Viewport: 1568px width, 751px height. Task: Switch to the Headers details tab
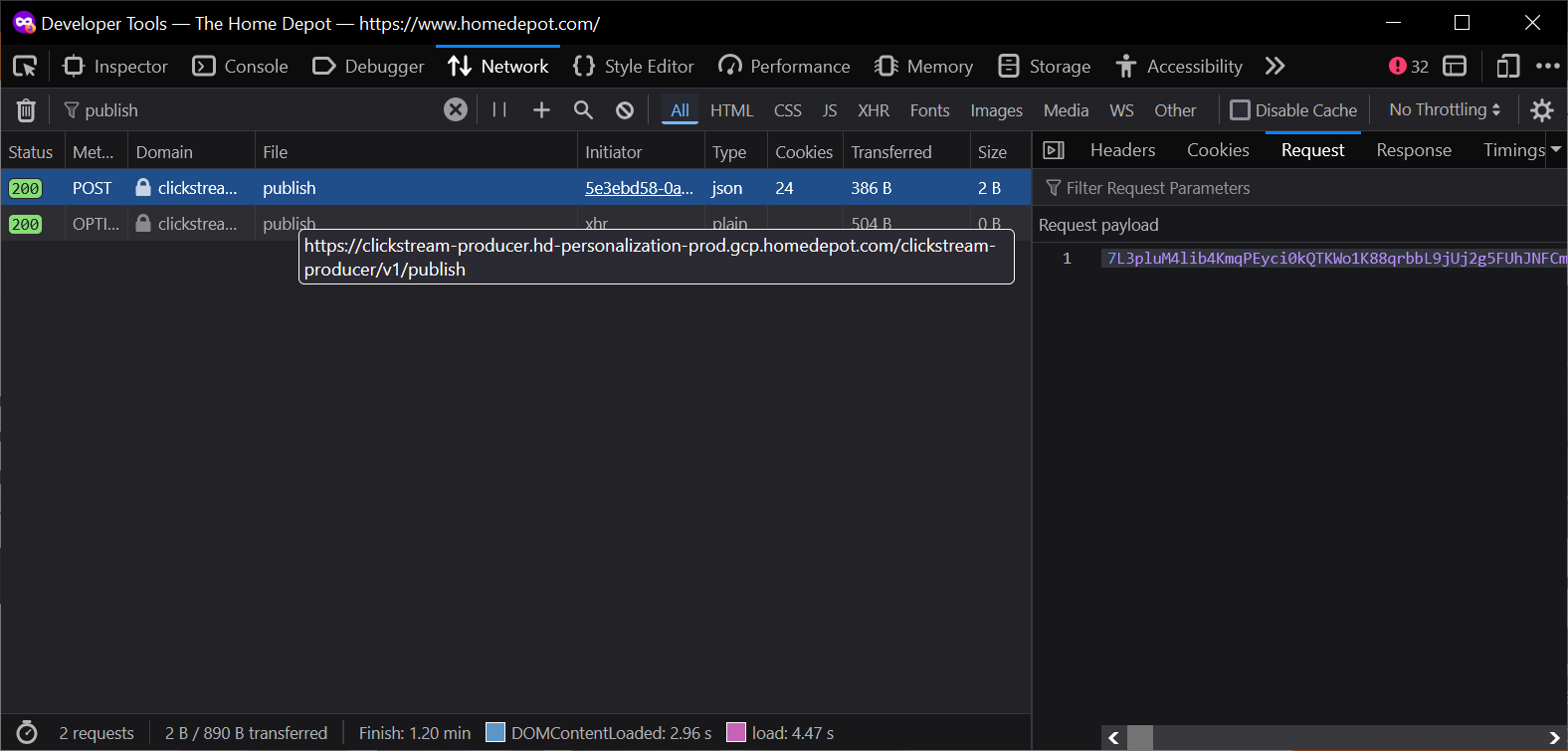(1122, 150)
